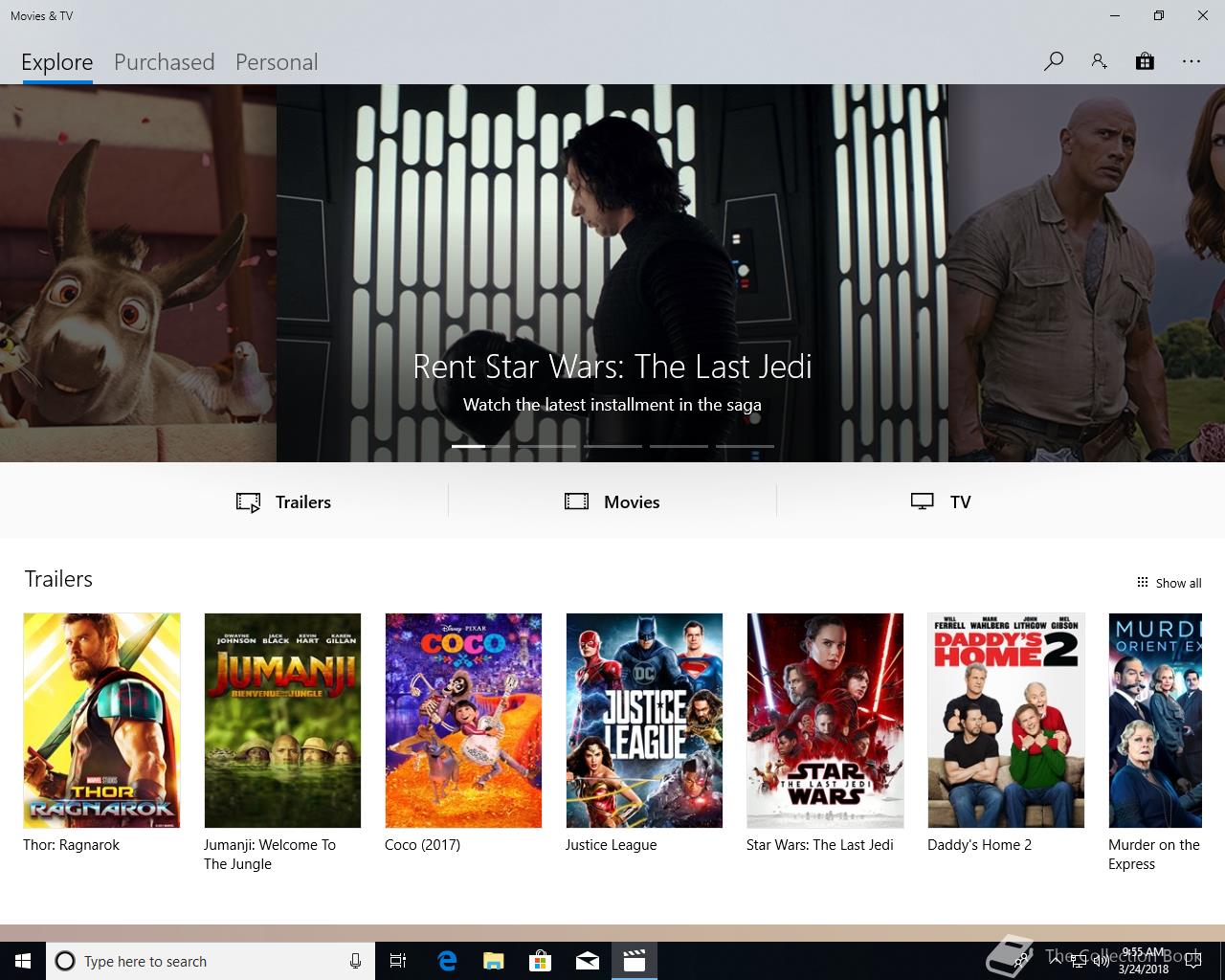Click the Cortana microphone icon
This screenshot has height=980, width=1225.
pyautogui.click(x=355, y=961)
